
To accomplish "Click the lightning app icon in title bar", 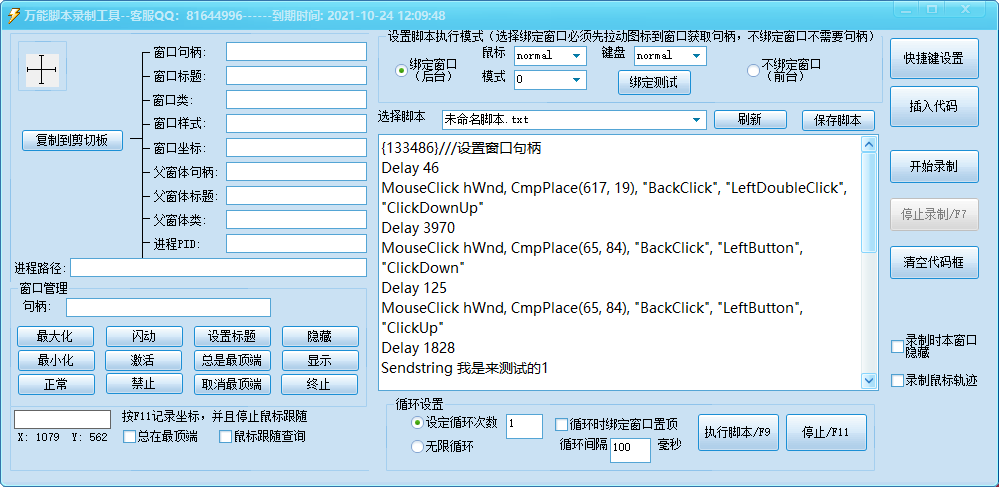I will coord(14,15).
